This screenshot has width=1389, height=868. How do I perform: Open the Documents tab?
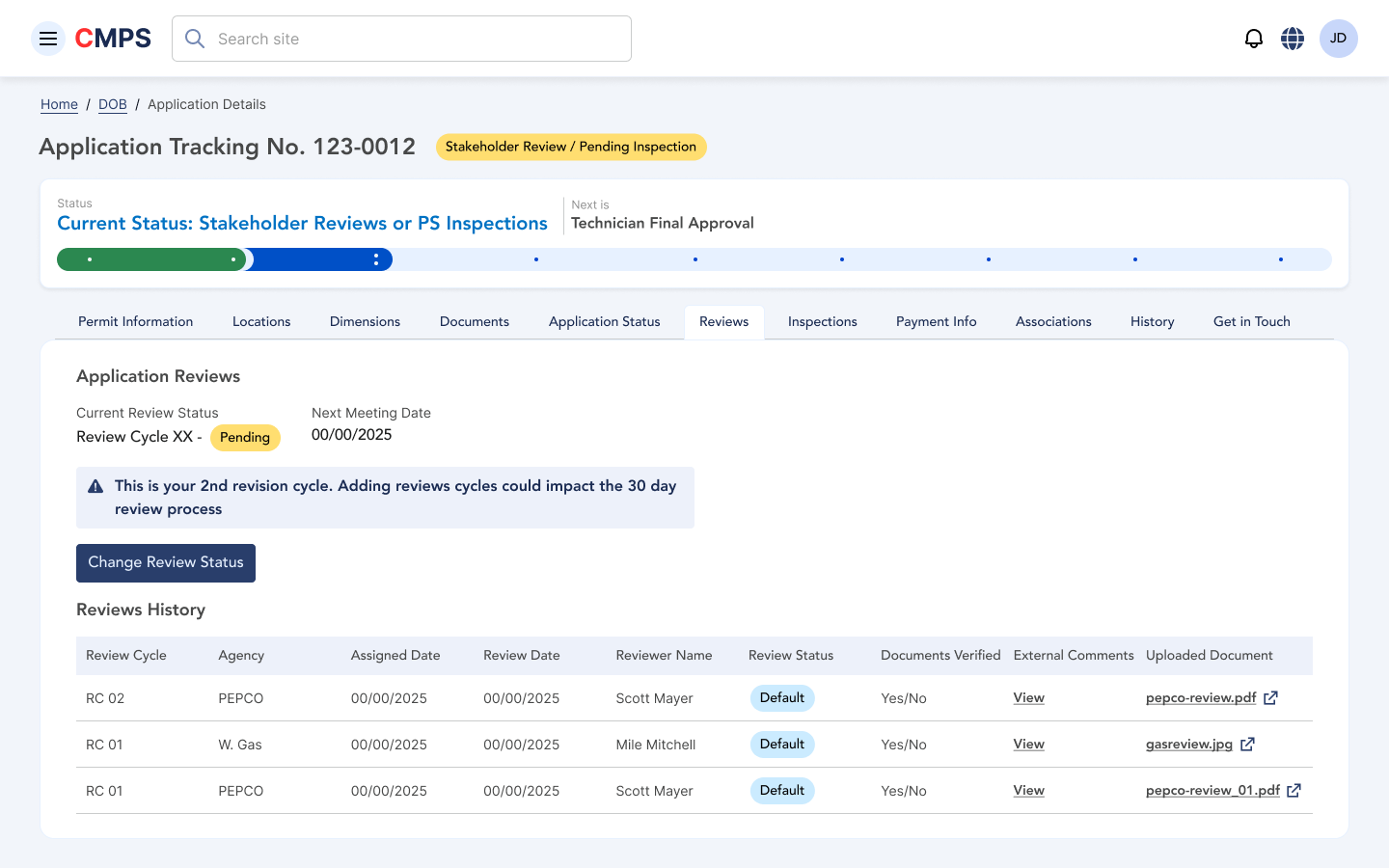pos(474,322)
